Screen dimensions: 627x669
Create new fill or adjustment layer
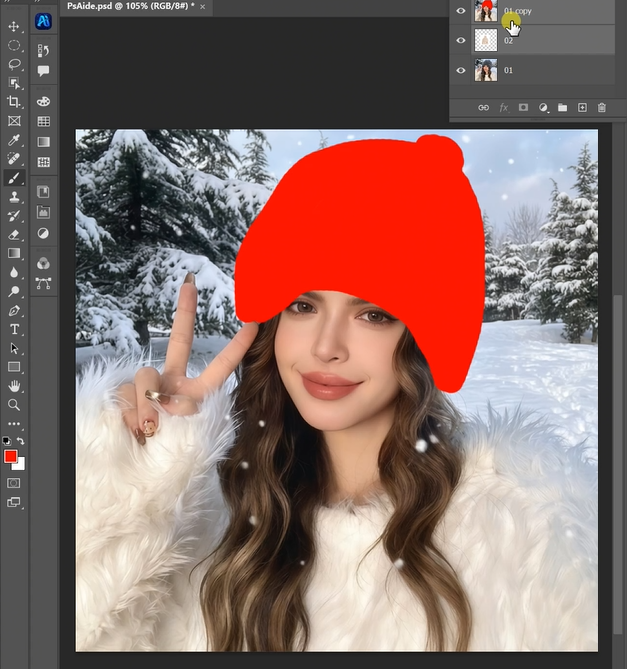point(543,108)
